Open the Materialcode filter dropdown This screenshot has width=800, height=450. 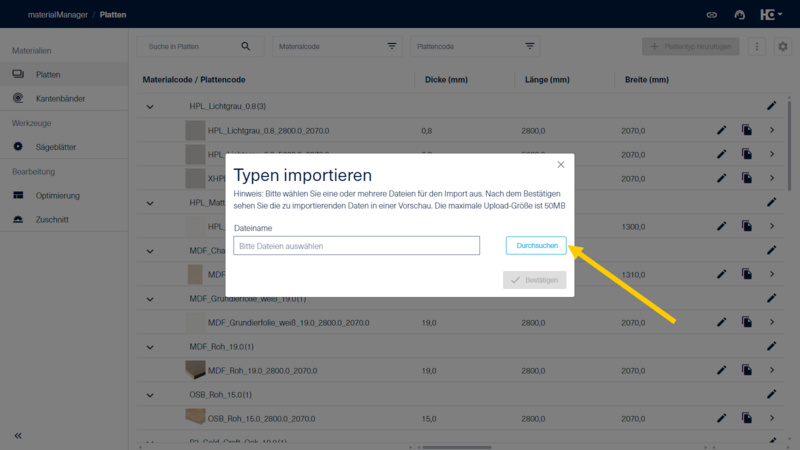pyautogui.click(x=391, y=46)
